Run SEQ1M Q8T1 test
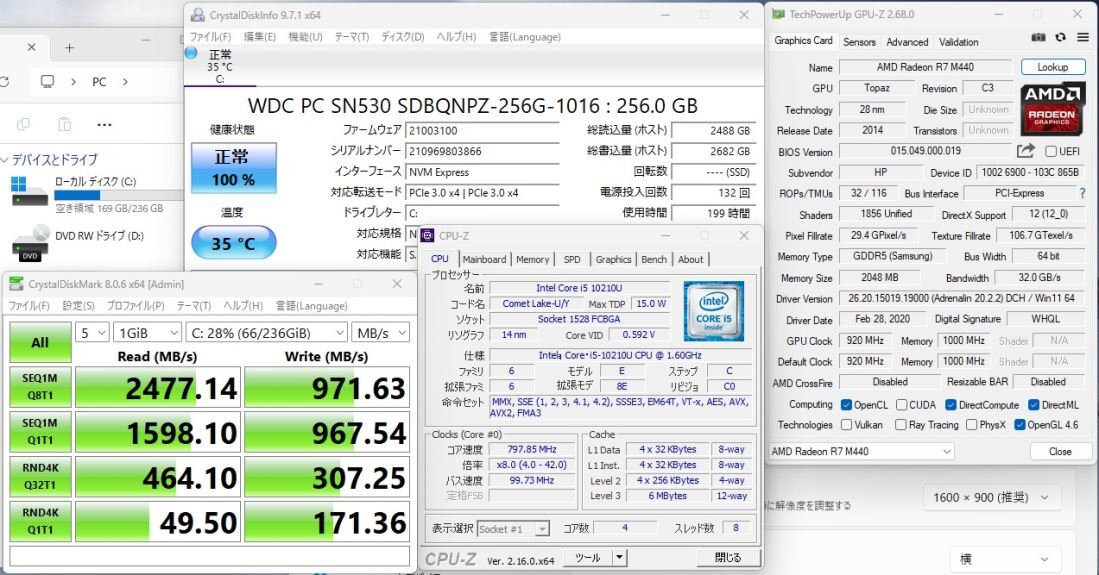The height and width of the screenshot is (575, 1099). click(x=40, y=387)
